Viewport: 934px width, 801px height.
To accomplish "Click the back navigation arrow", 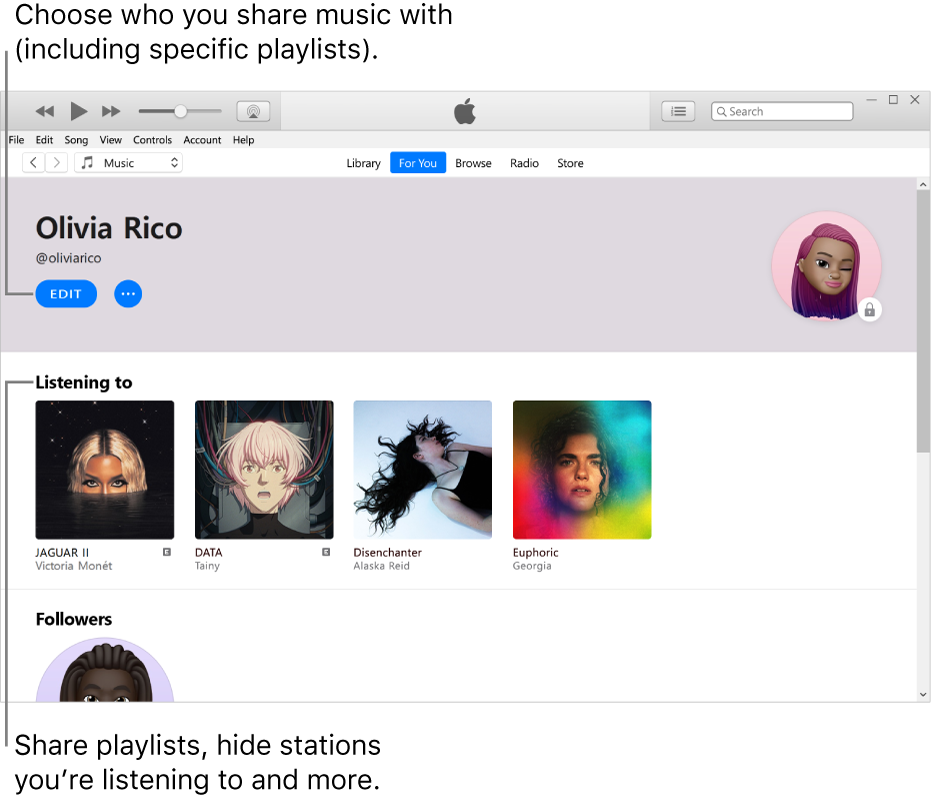I will click(33, 162).
